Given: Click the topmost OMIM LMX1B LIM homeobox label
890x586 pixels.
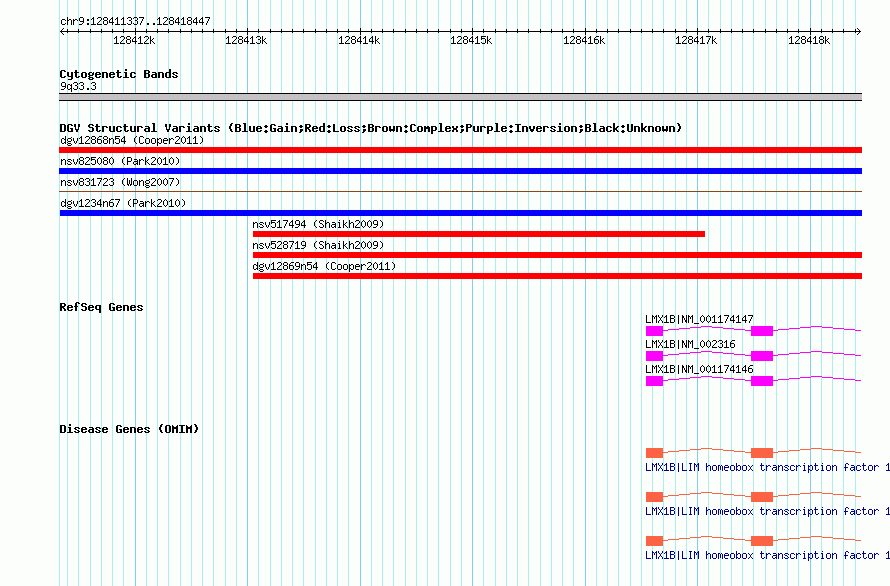Looking at the screenshot, I should (767, 467).
